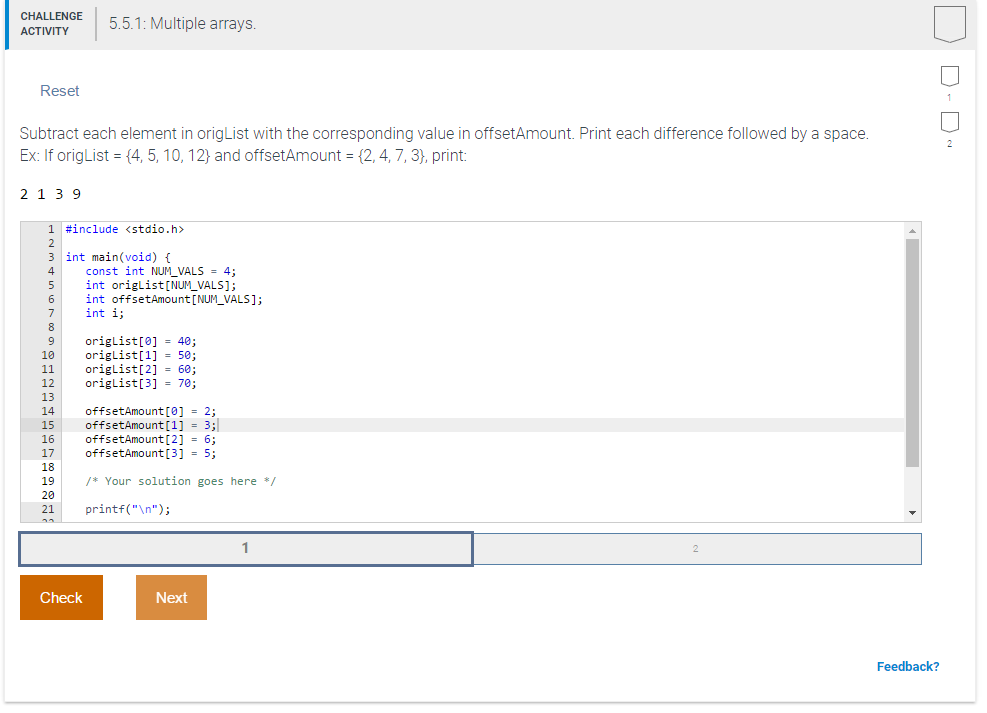Click the level 2 completion badge icon
The image size is (987, 713).
(x=949, y=122)
